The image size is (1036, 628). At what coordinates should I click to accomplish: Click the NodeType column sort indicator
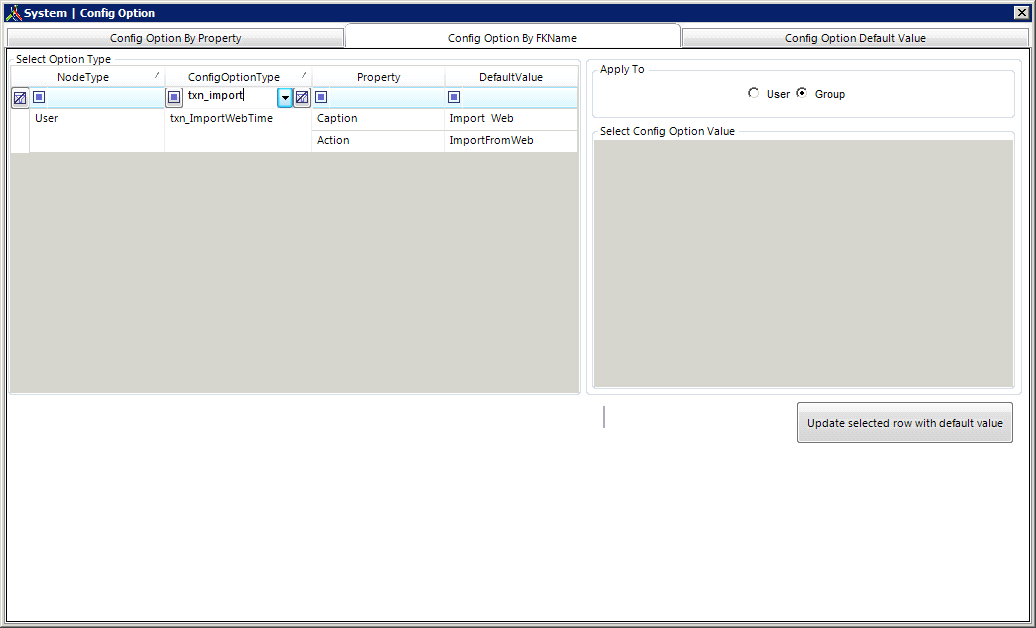point(157,75)
